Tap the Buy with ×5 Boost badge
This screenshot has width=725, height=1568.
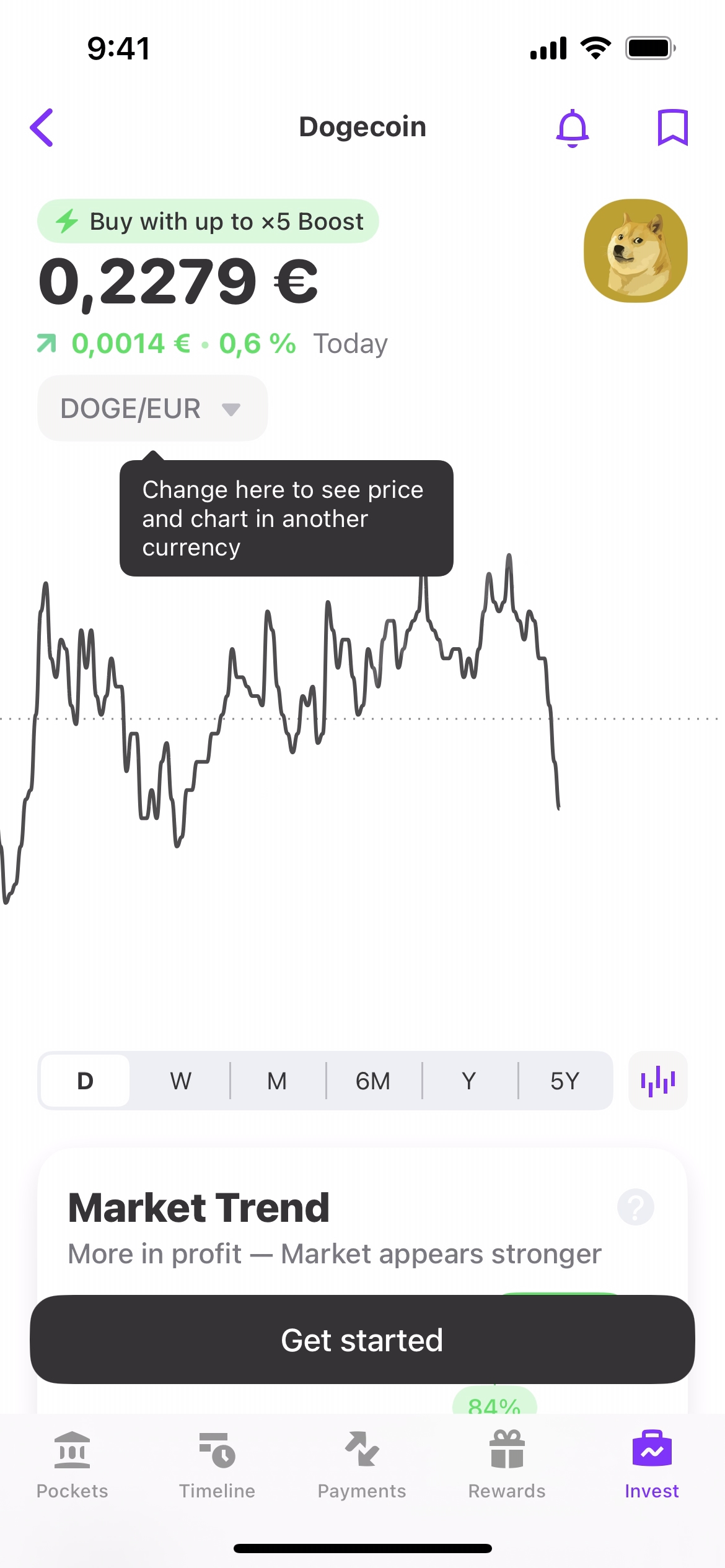(208, 221)
